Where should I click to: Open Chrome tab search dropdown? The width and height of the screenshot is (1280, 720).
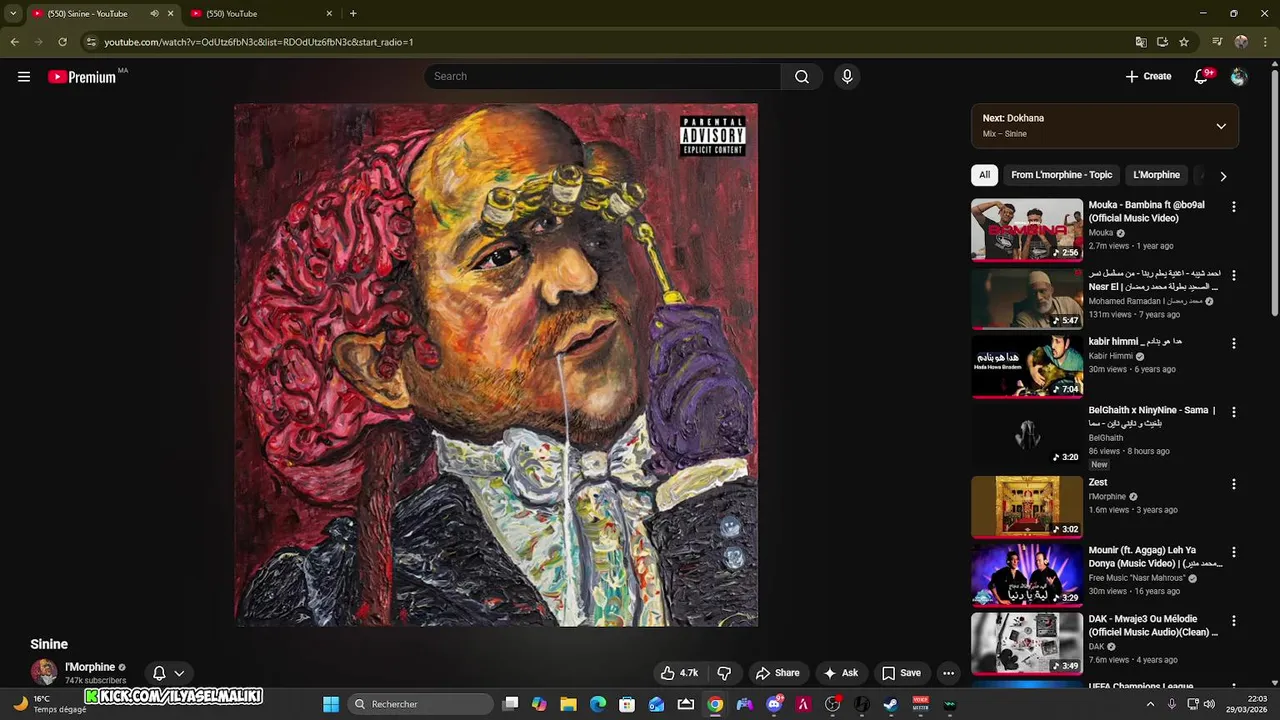[x=13, y=13]
